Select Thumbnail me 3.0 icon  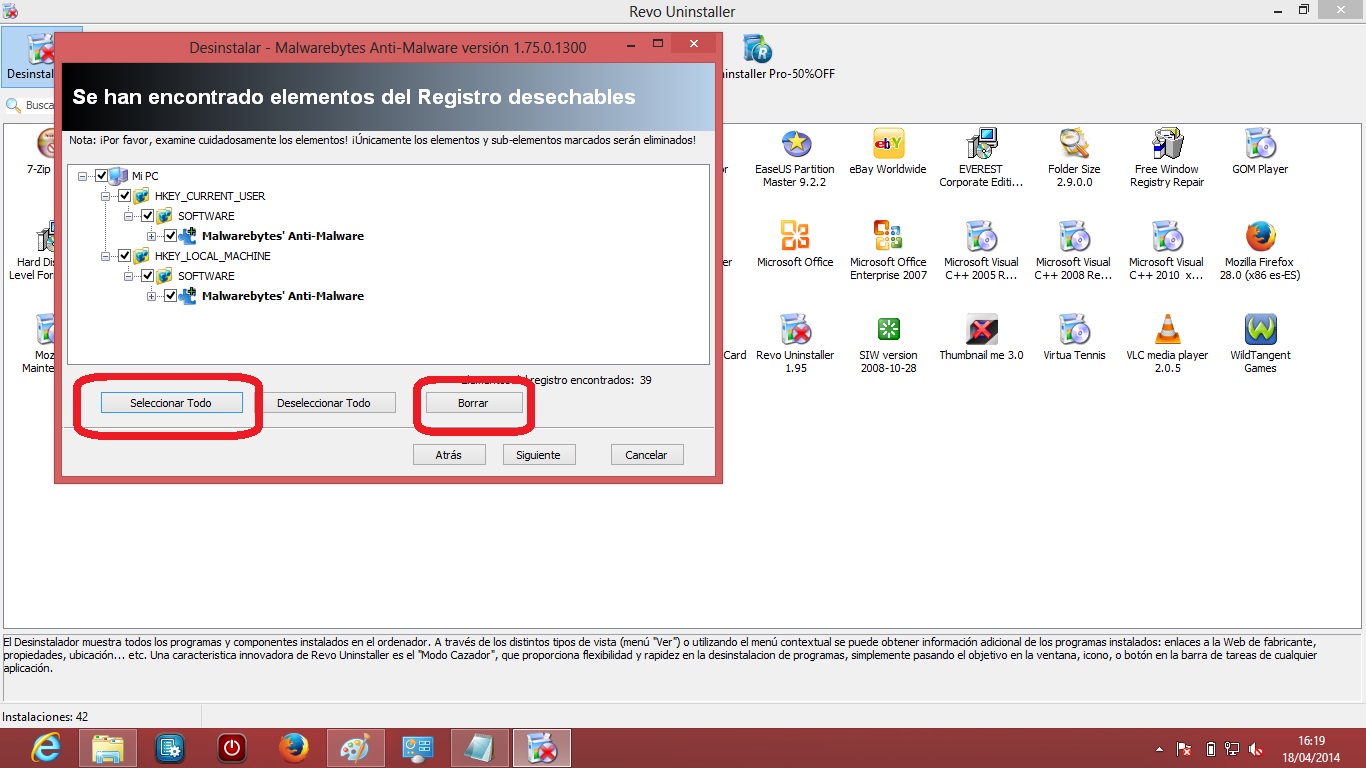[x=981, y=329]
